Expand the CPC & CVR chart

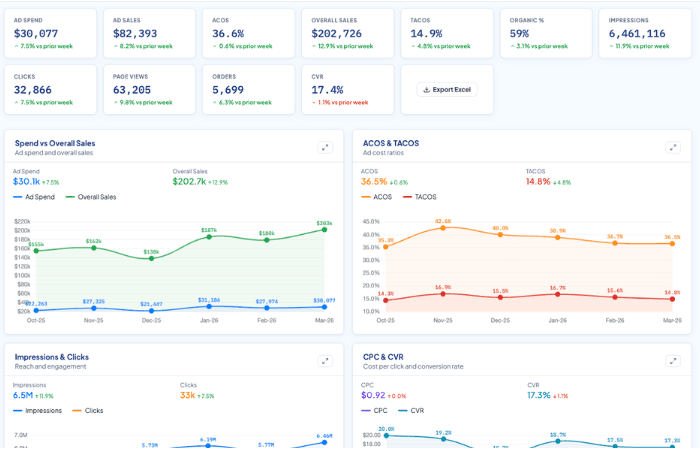pyautogui.click(x=673, y=361)
